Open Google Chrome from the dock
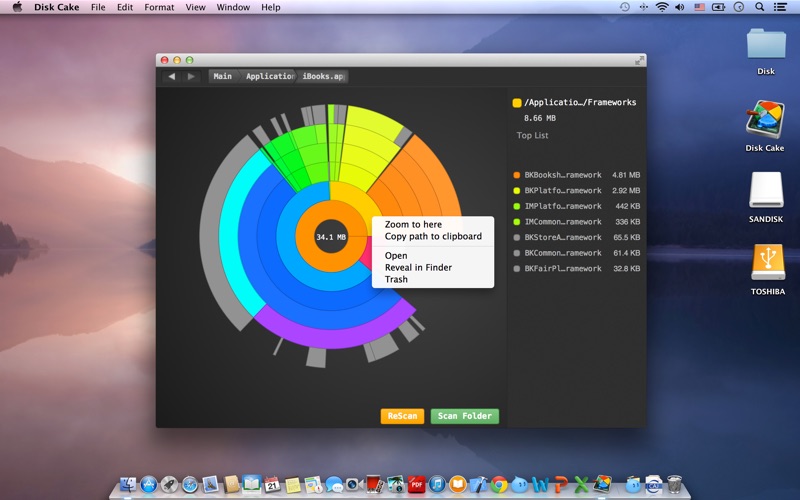The image size is (800, 500). (x=499, y=484)
